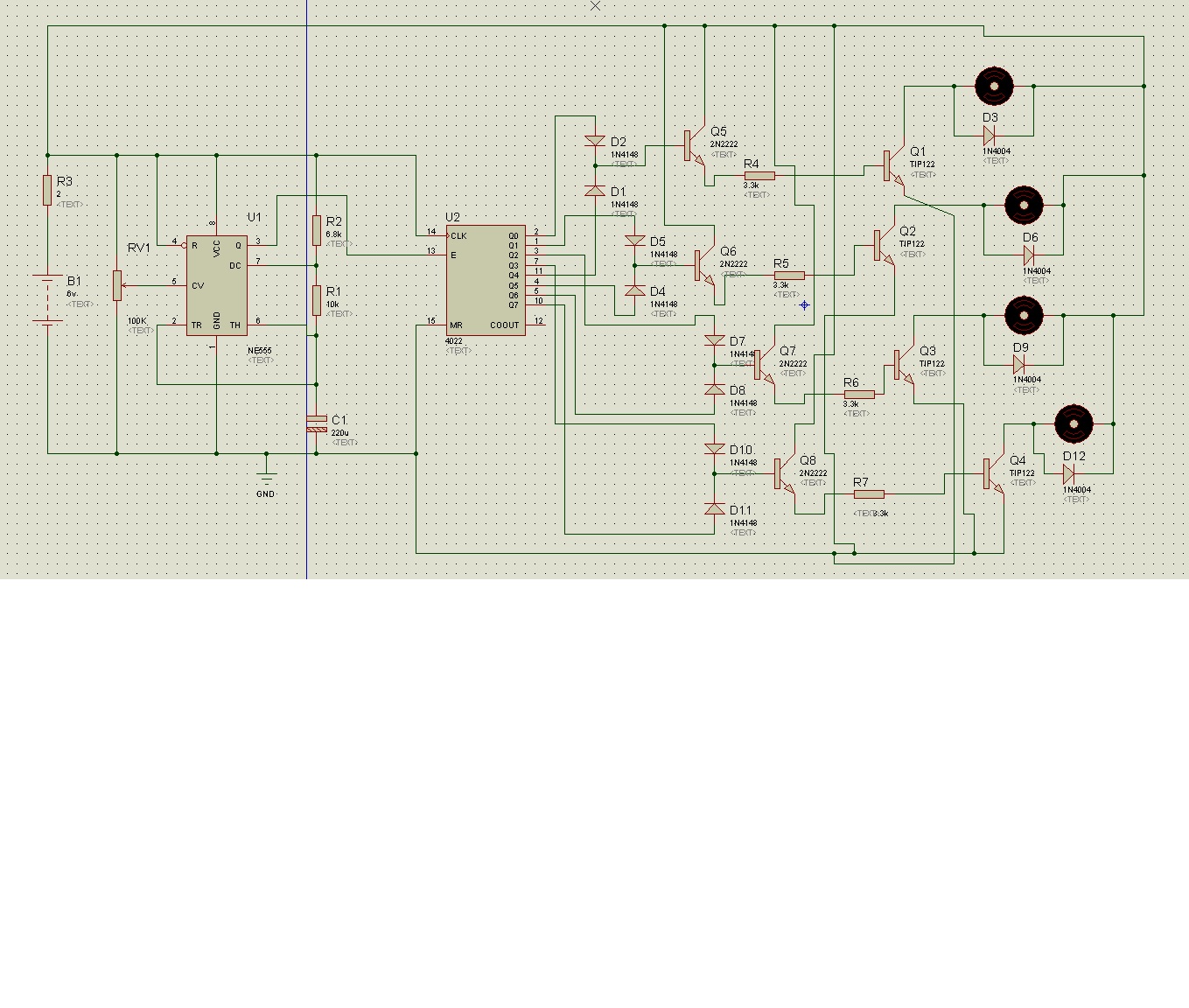Click power transistor Q3 TIP122

coord(904,364)
